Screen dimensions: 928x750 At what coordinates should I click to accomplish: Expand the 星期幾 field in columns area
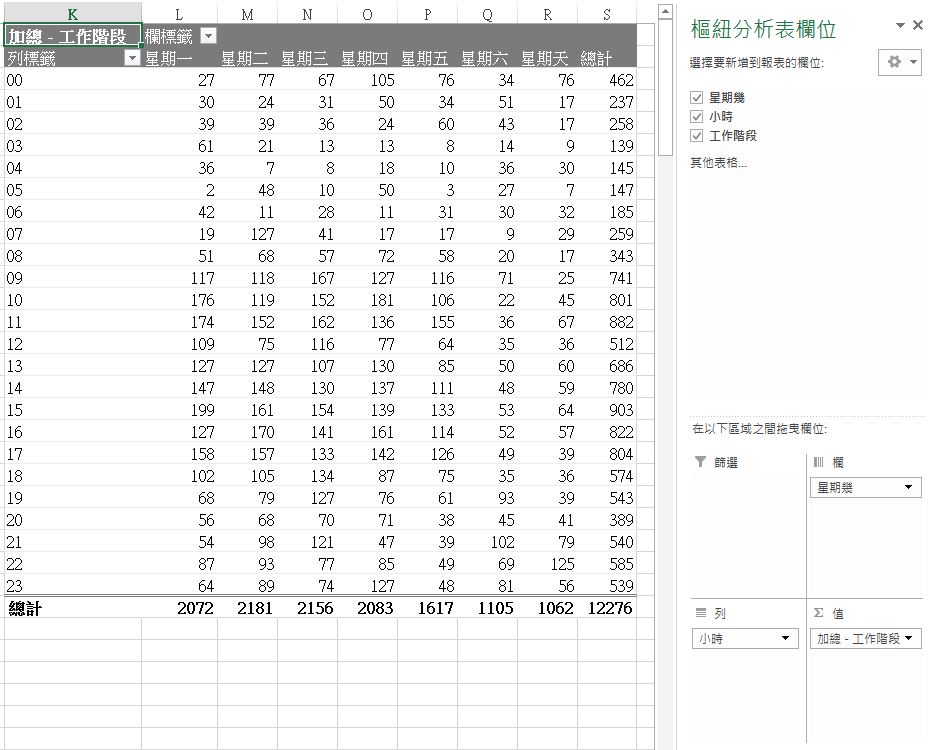pos(908,488)
